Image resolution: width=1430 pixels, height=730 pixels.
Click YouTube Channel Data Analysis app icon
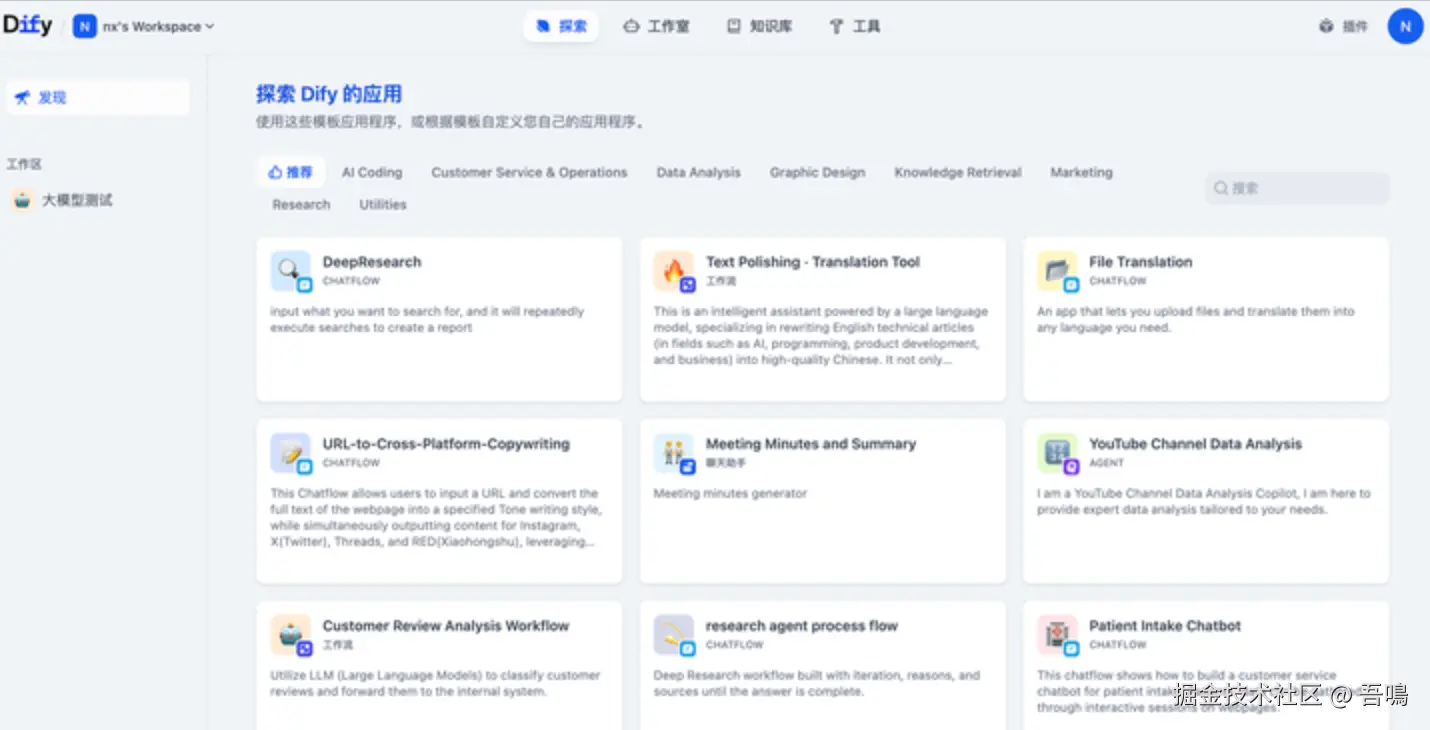pos(1058,453)
